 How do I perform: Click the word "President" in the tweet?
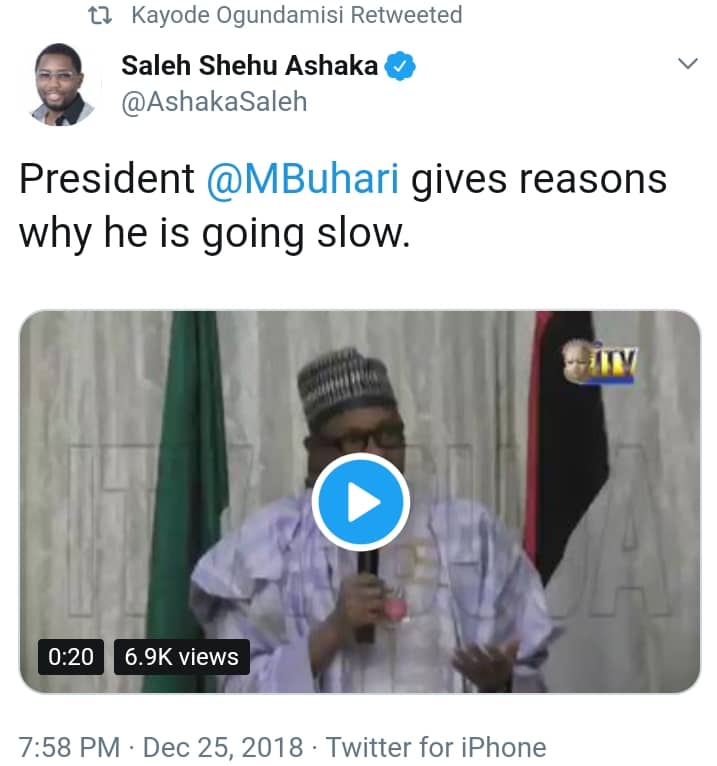(x=107, y=180)
